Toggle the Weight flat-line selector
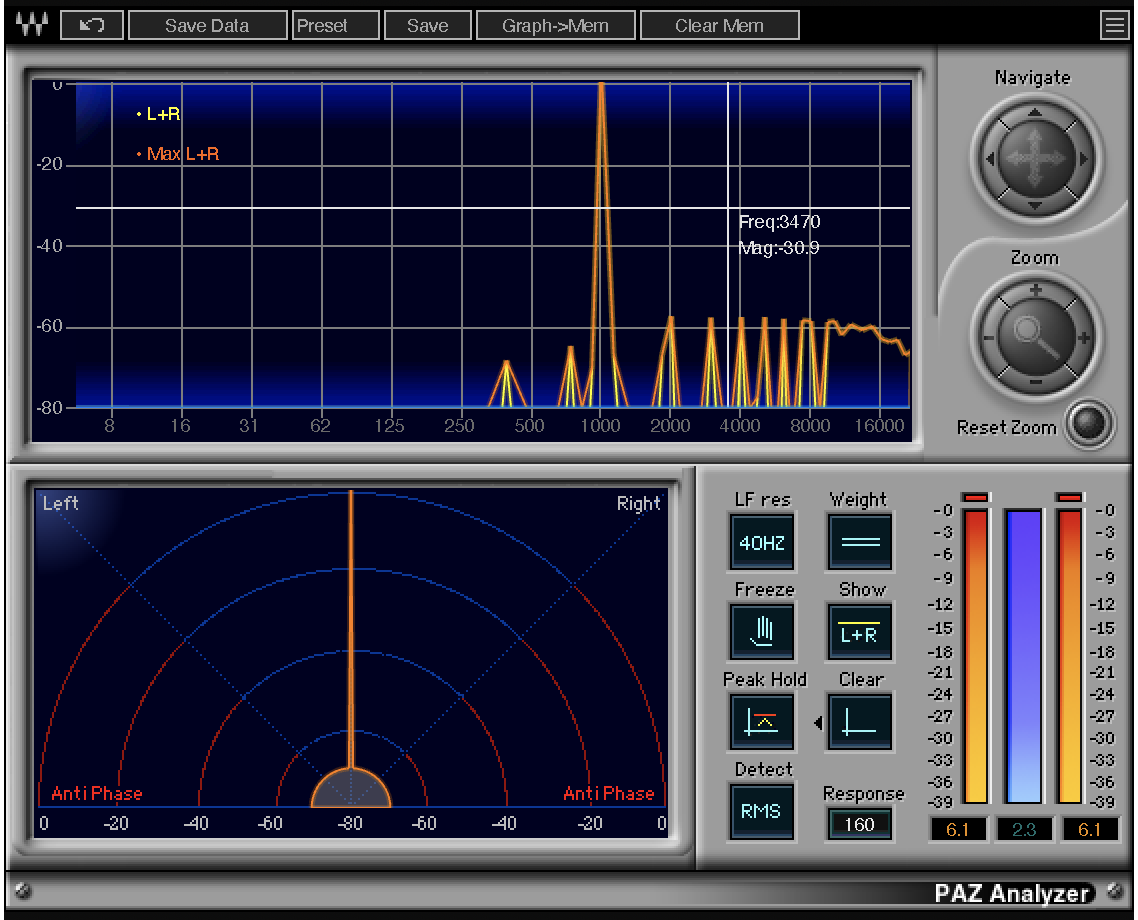The image size is (1138, 920). tap(860, 542)
